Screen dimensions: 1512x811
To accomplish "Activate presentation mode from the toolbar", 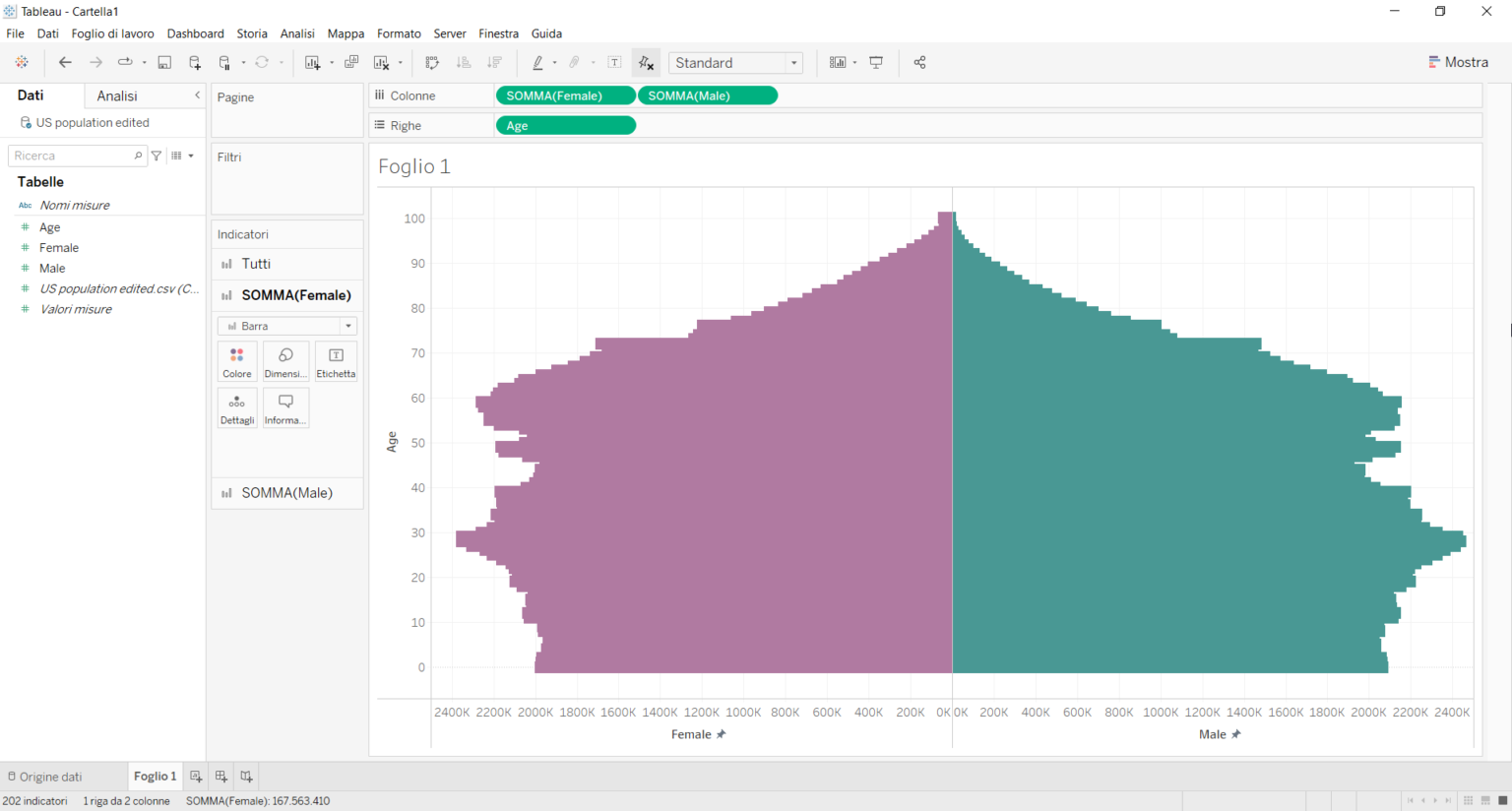I will [x=876, y=62].
